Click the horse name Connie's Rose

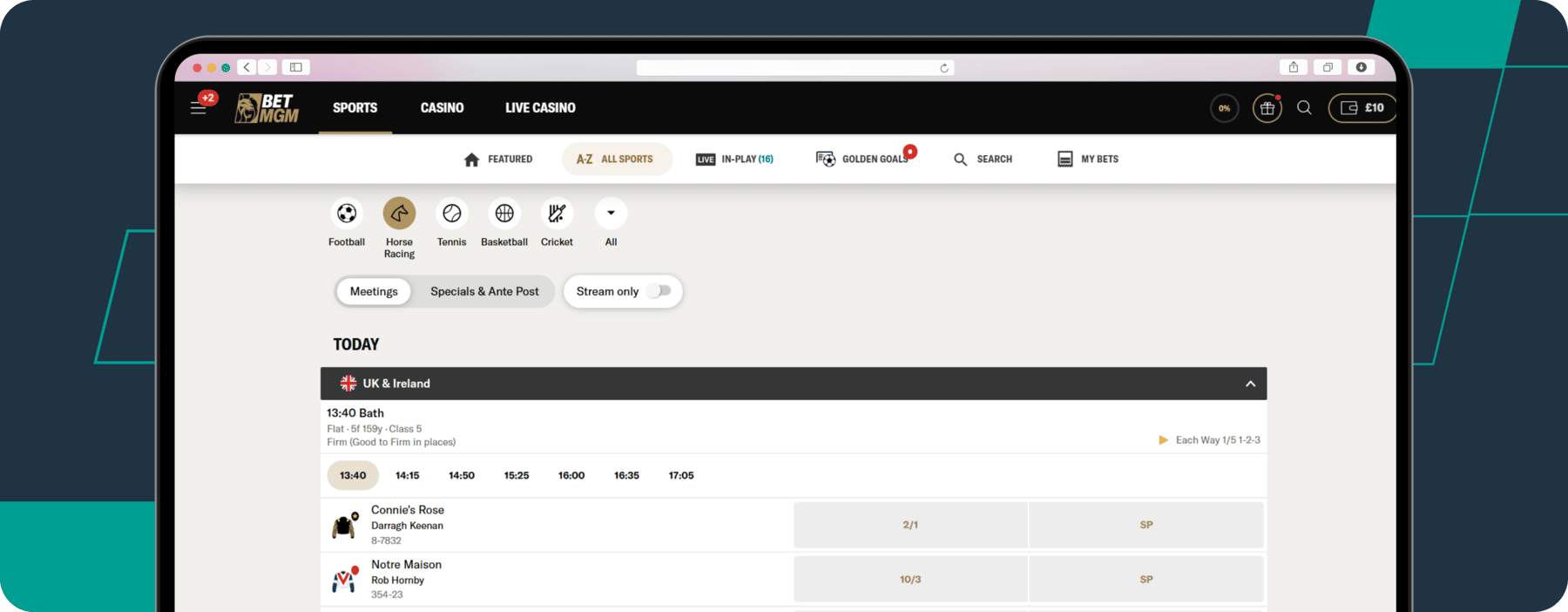coord(408,510)
